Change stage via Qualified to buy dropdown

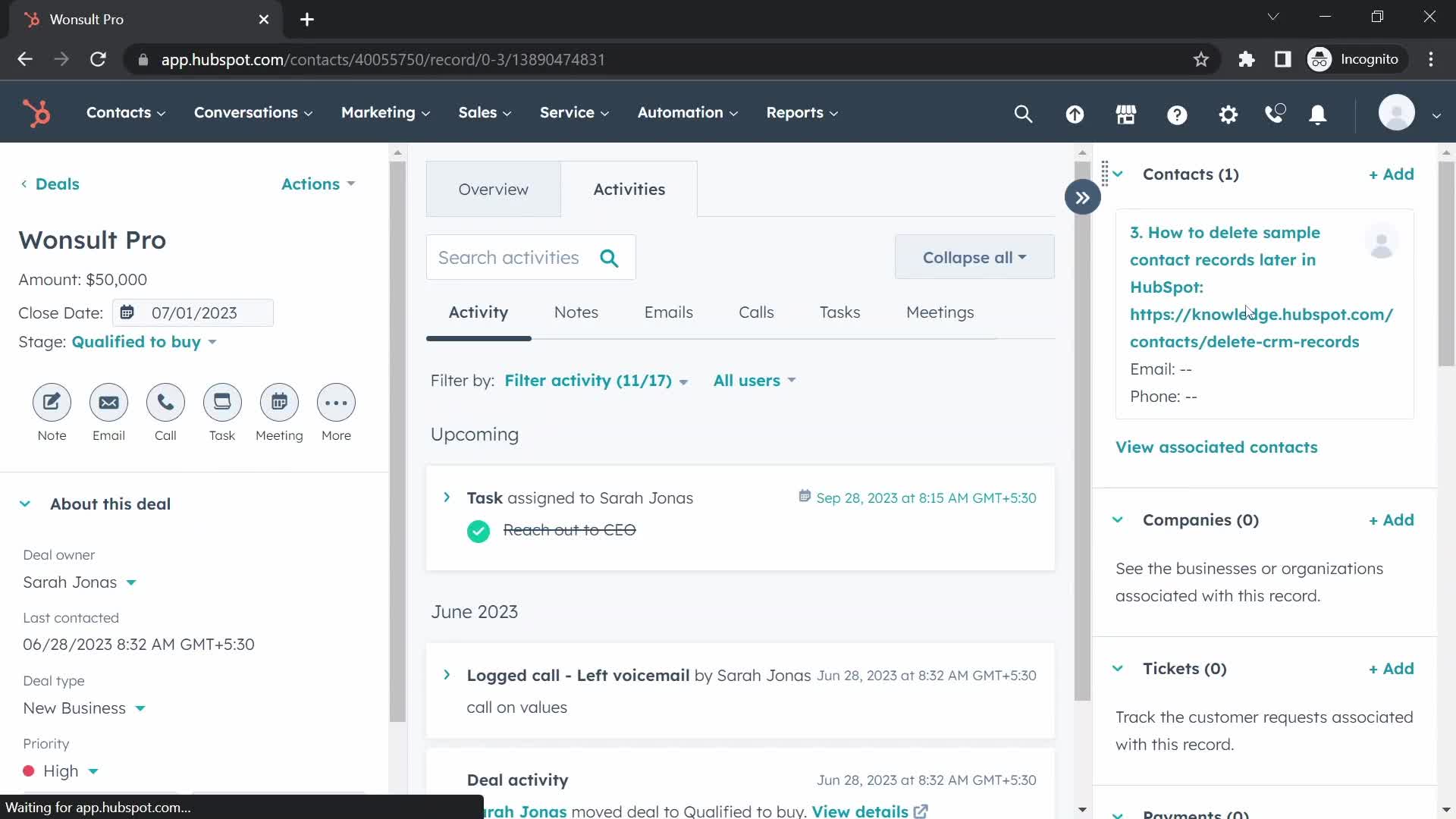tap(144, 342)
